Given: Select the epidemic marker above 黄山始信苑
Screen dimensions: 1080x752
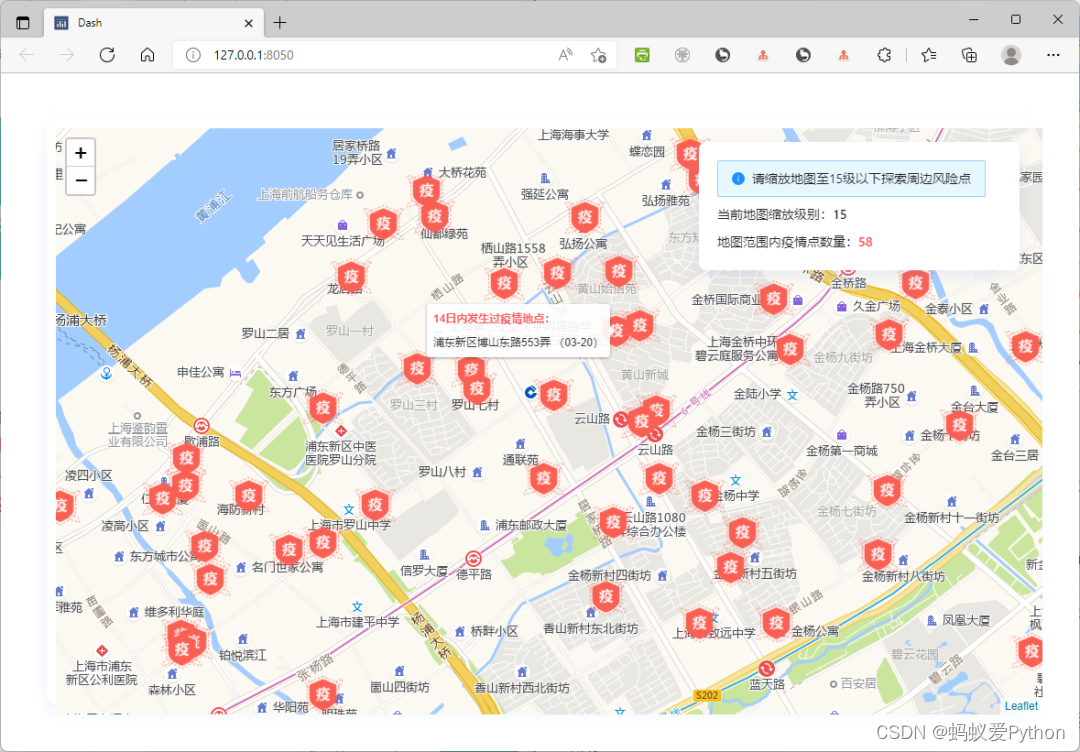Looking at the screenshot, I should point(619,272).
